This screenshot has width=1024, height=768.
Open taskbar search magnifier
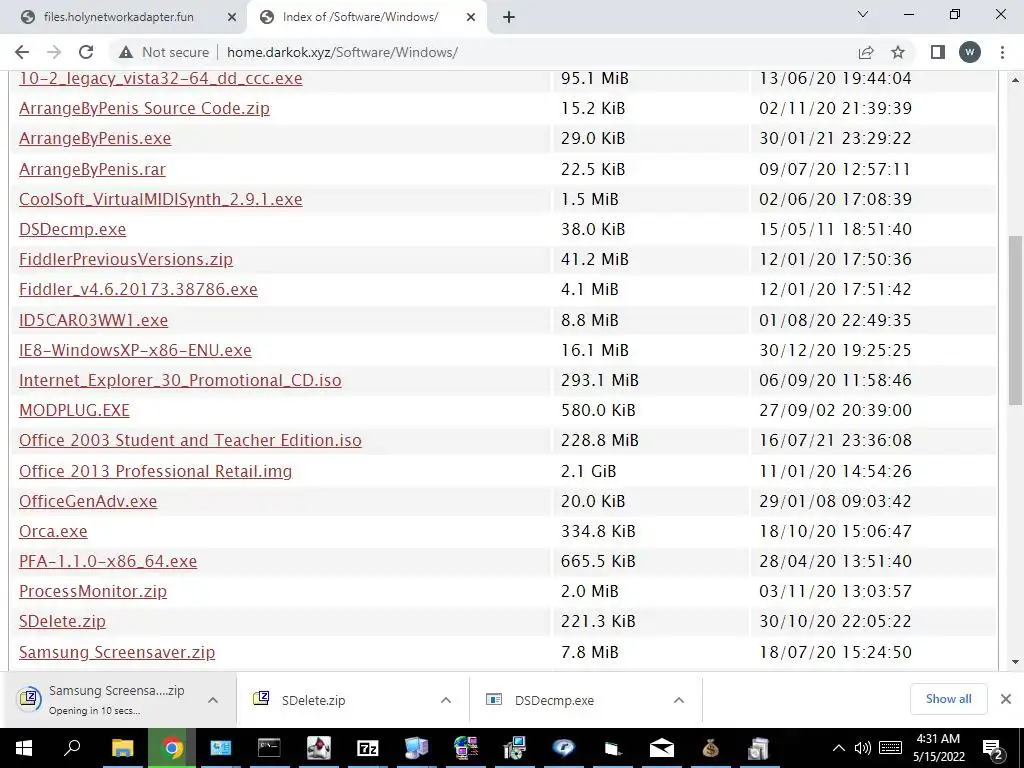click(x=72, y=748)
